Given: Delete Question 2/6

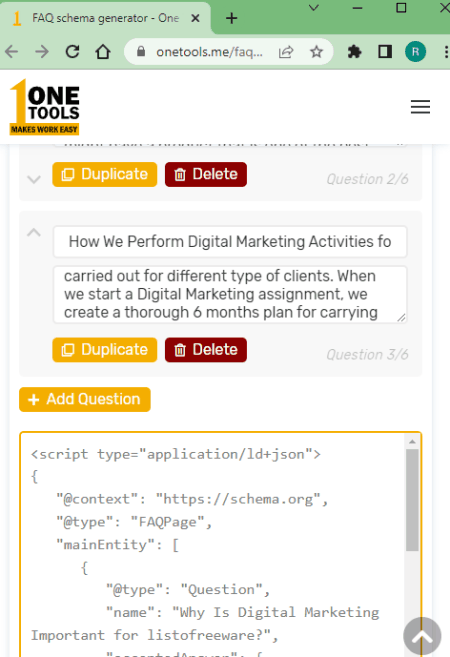Looking at the screenshot, I should [x=206, y=174].
